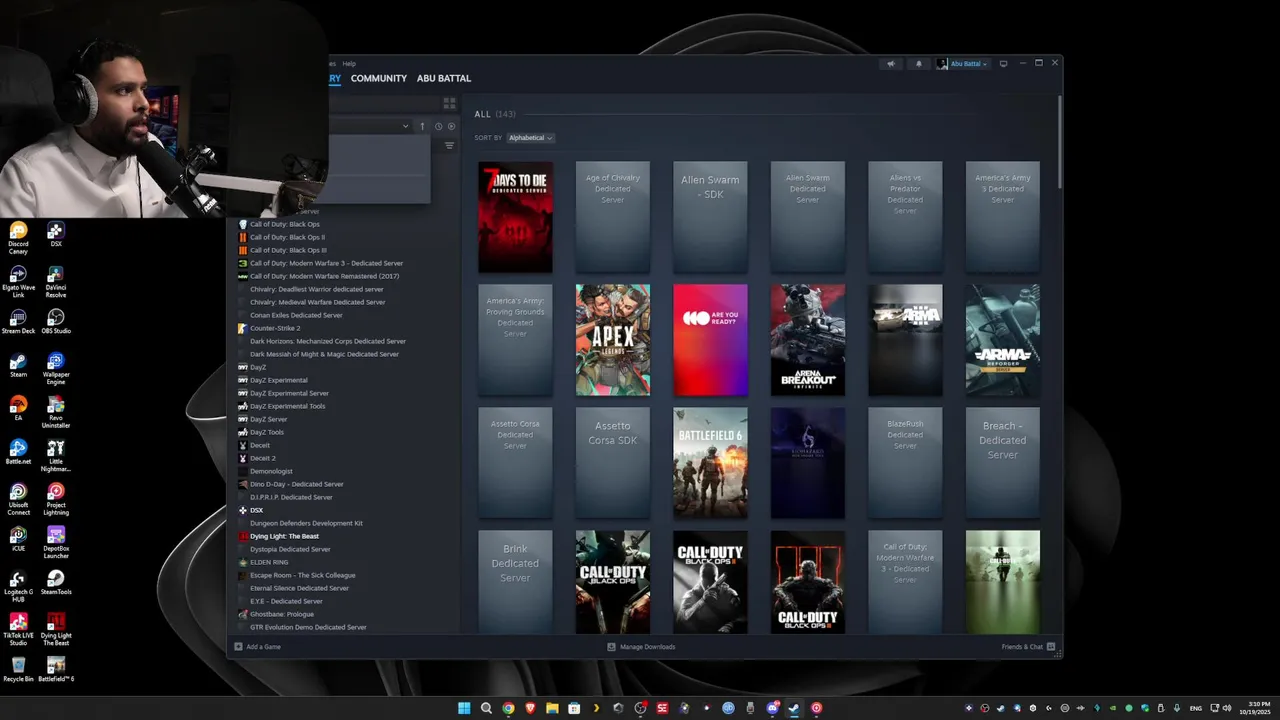The image size is (1280, 720).
Task: Open EA app desktop shortcut
Action: tap(18, 409)
